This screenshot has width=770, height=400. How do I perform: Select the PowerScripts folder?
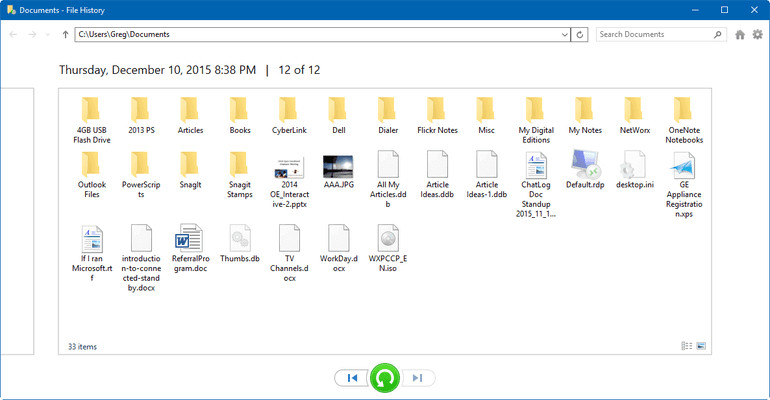[141, 175]
